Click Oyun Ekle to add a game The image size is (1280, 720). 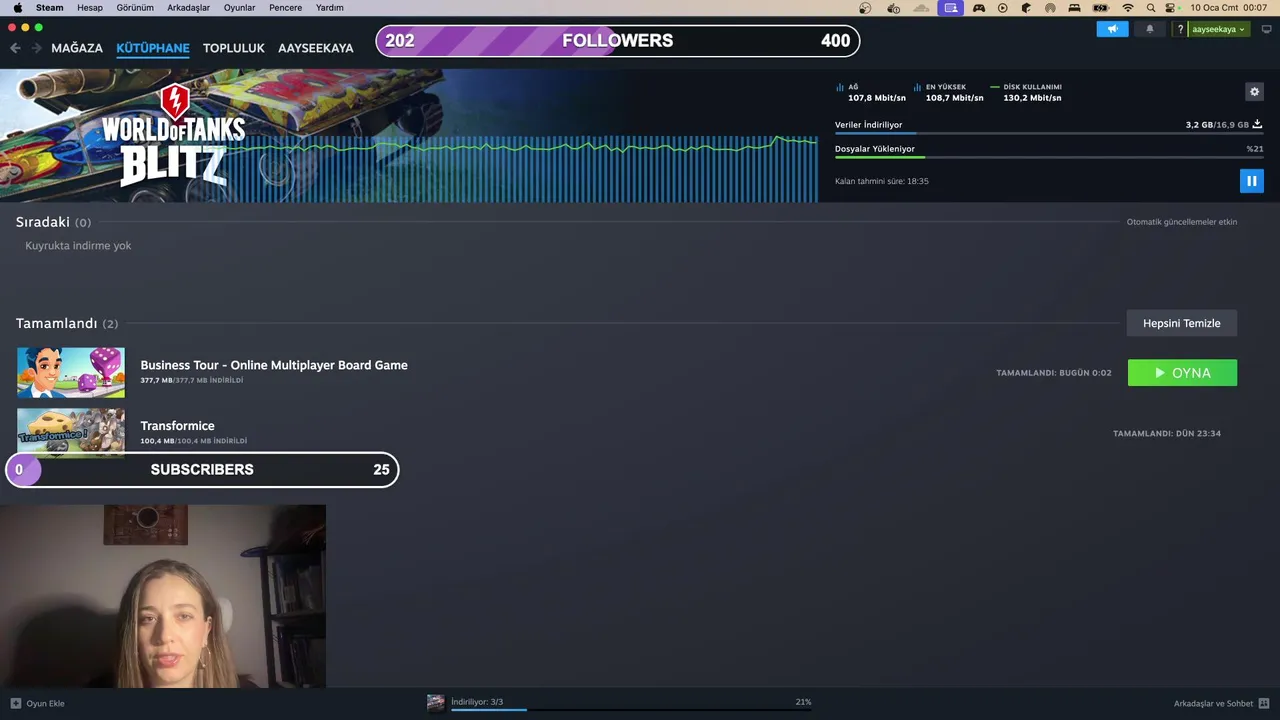click(x=45, y=704)
